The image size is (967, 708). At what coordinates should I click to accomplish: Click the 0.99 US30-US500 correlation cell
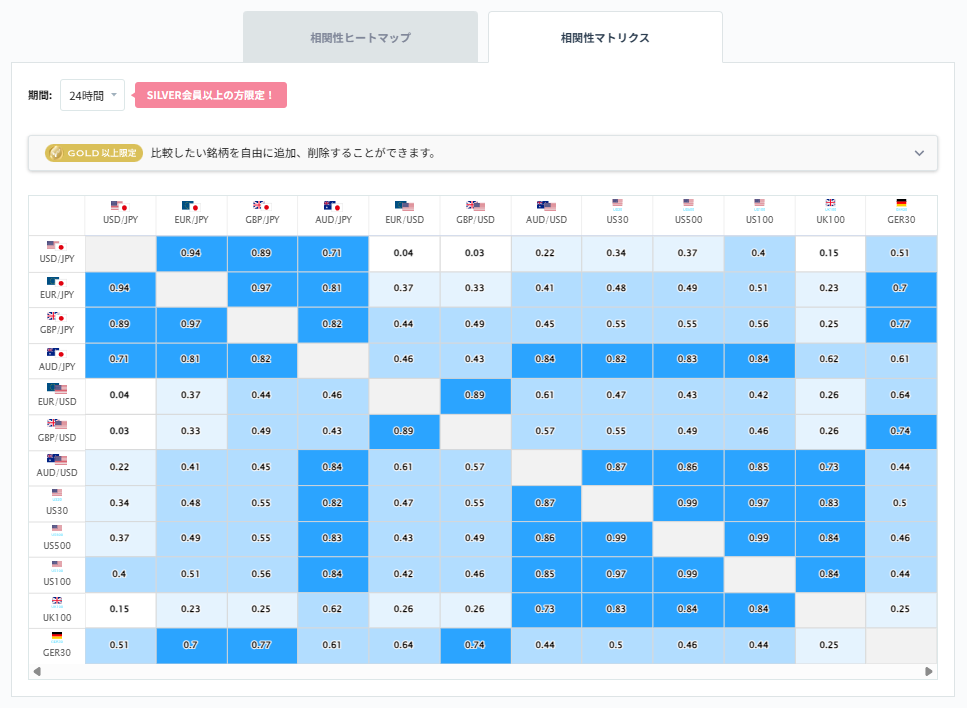[x=688, y=502]
